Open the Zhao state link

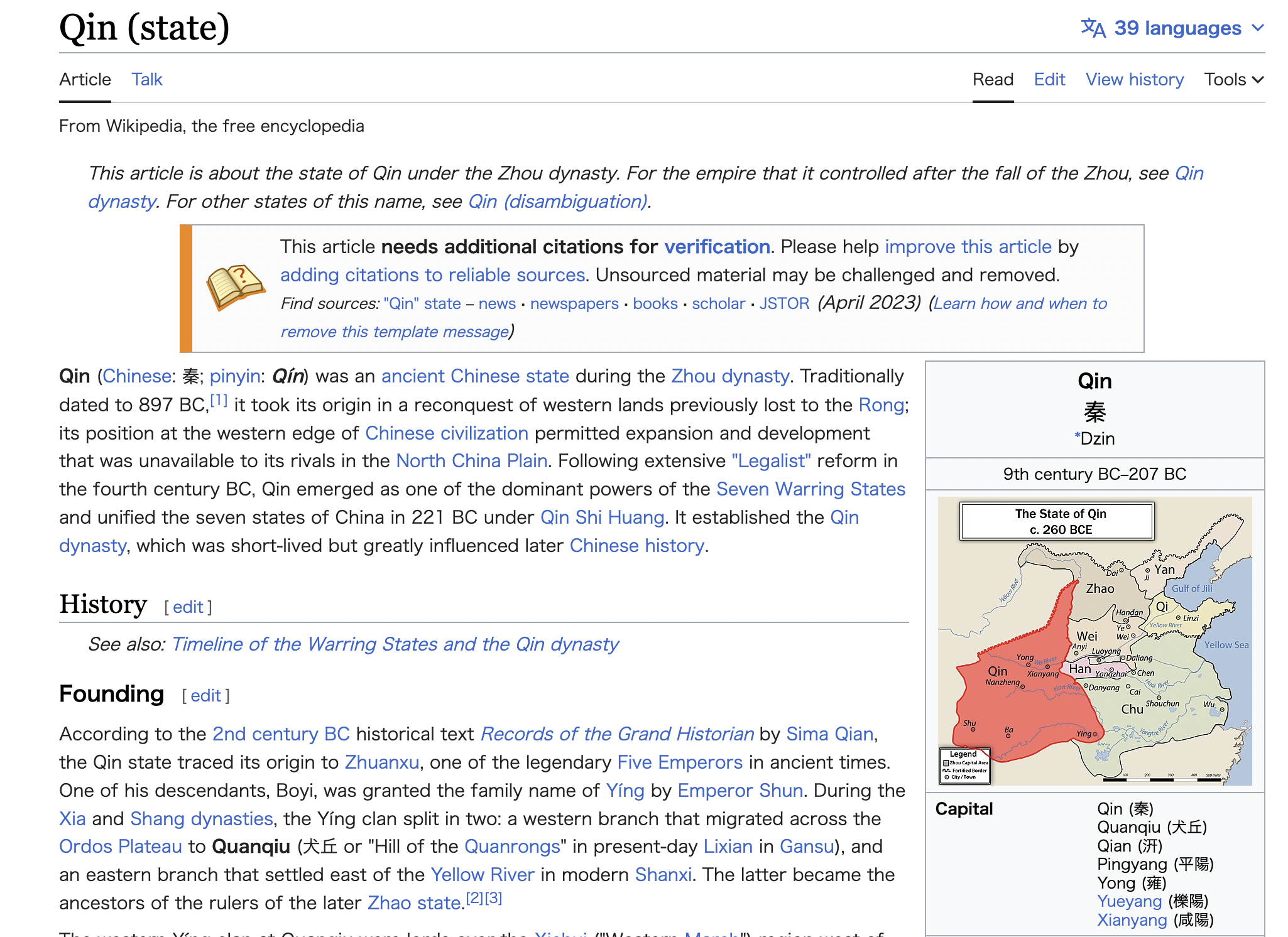[x=414, y=902]
